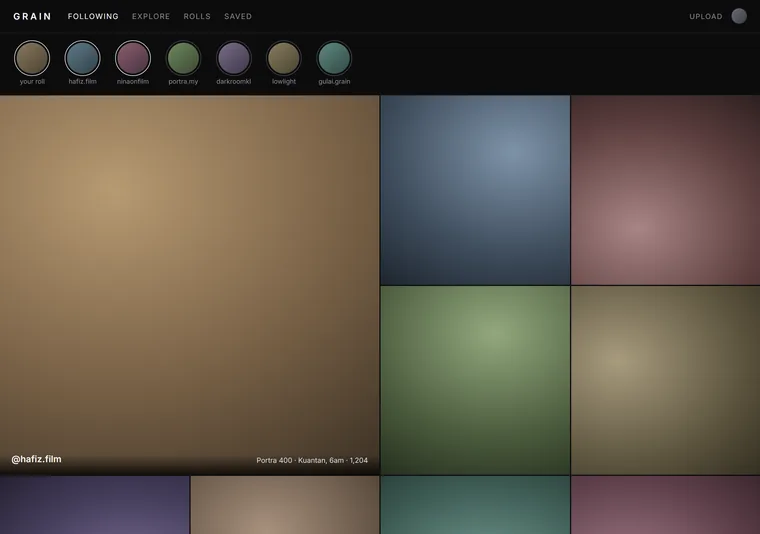760x534 pixels.
Task: Open the @hafiz.film profile link
Action: click(36, 459)
